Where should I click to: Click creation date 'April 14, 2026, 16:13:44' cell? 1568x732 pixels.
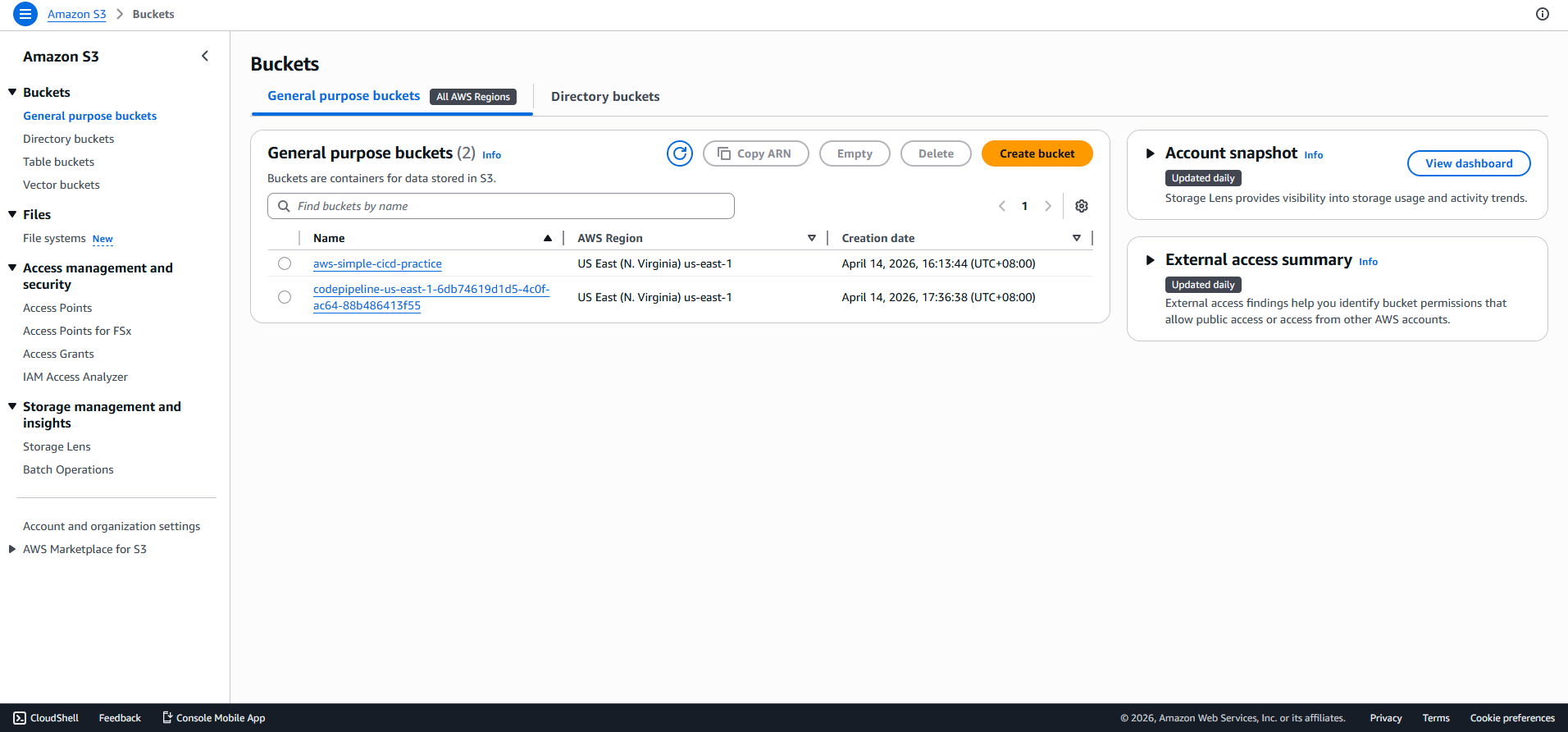click(938, 263)
